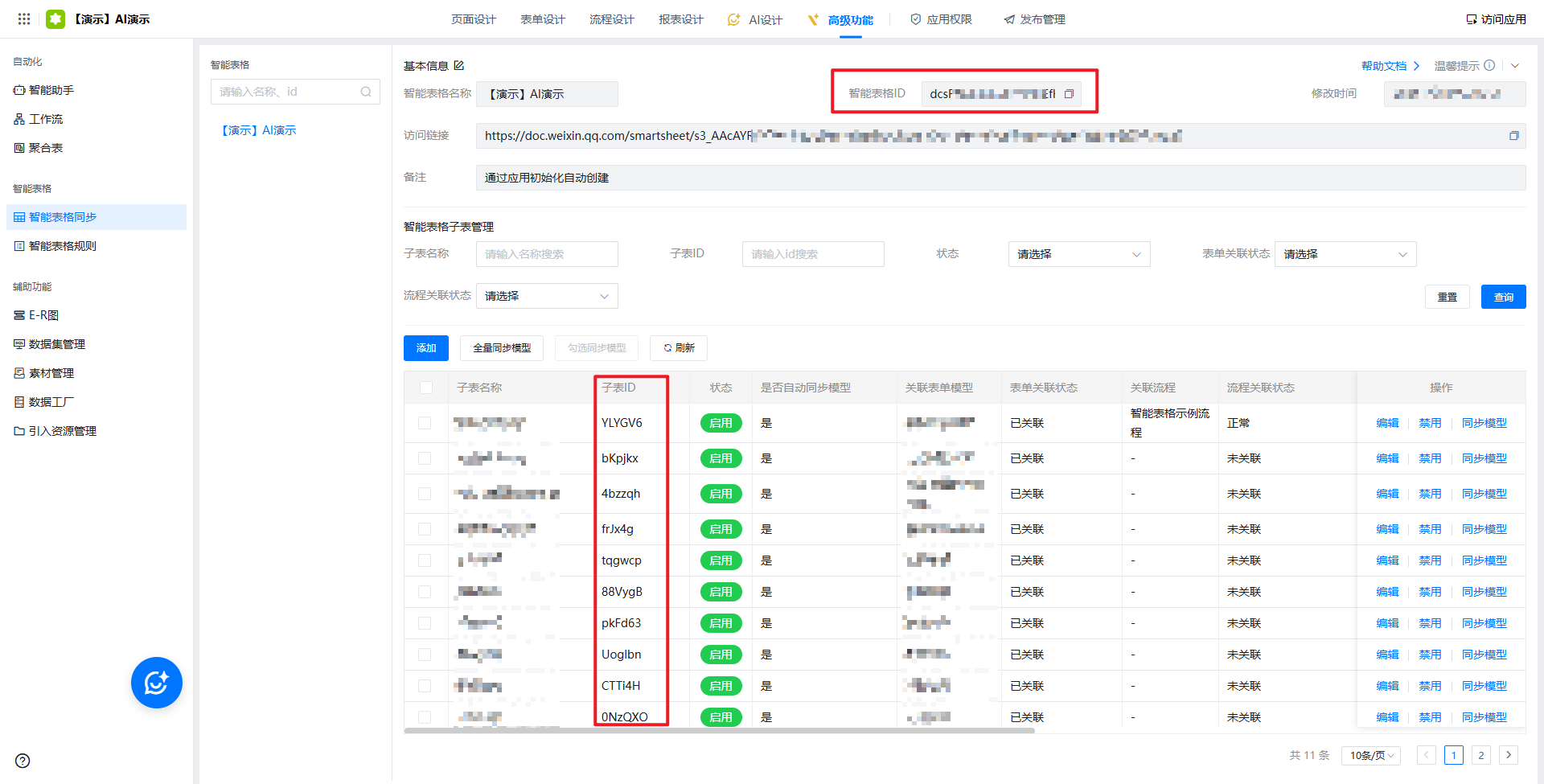Image resolution: width=1544 pixels, height=784 pixels.
Task: Click the help question mark icon
Action: [23, 761]
